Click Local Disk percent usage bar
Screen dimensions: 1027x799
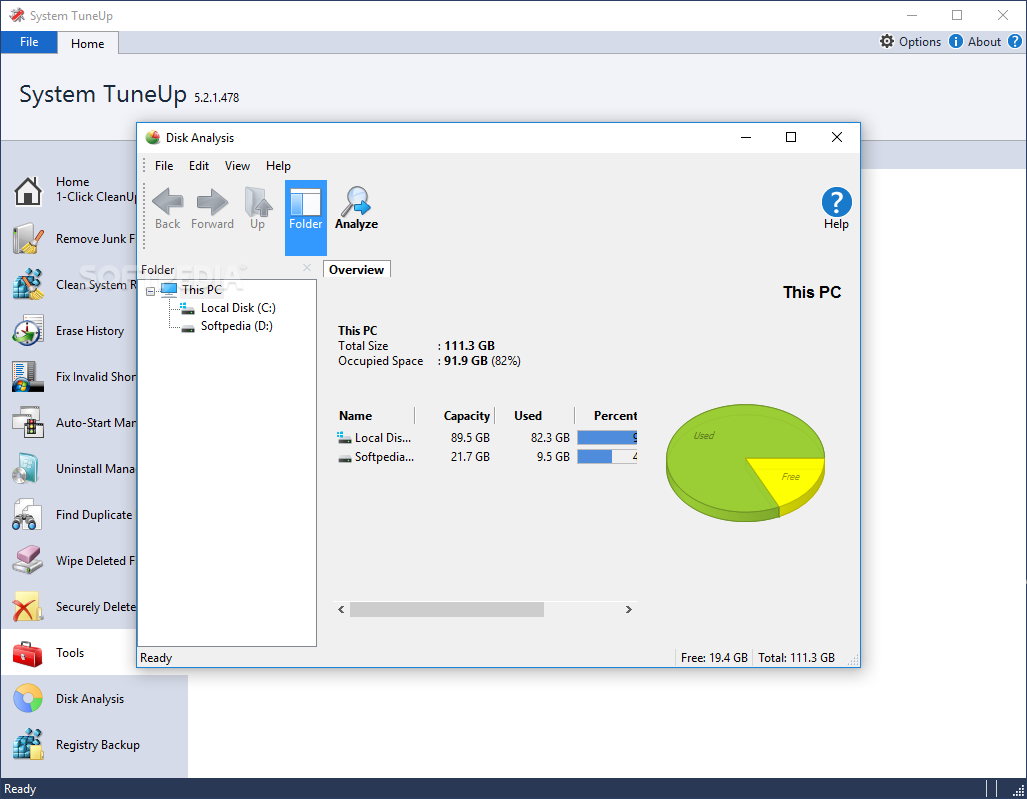click(x=607, y=437)
